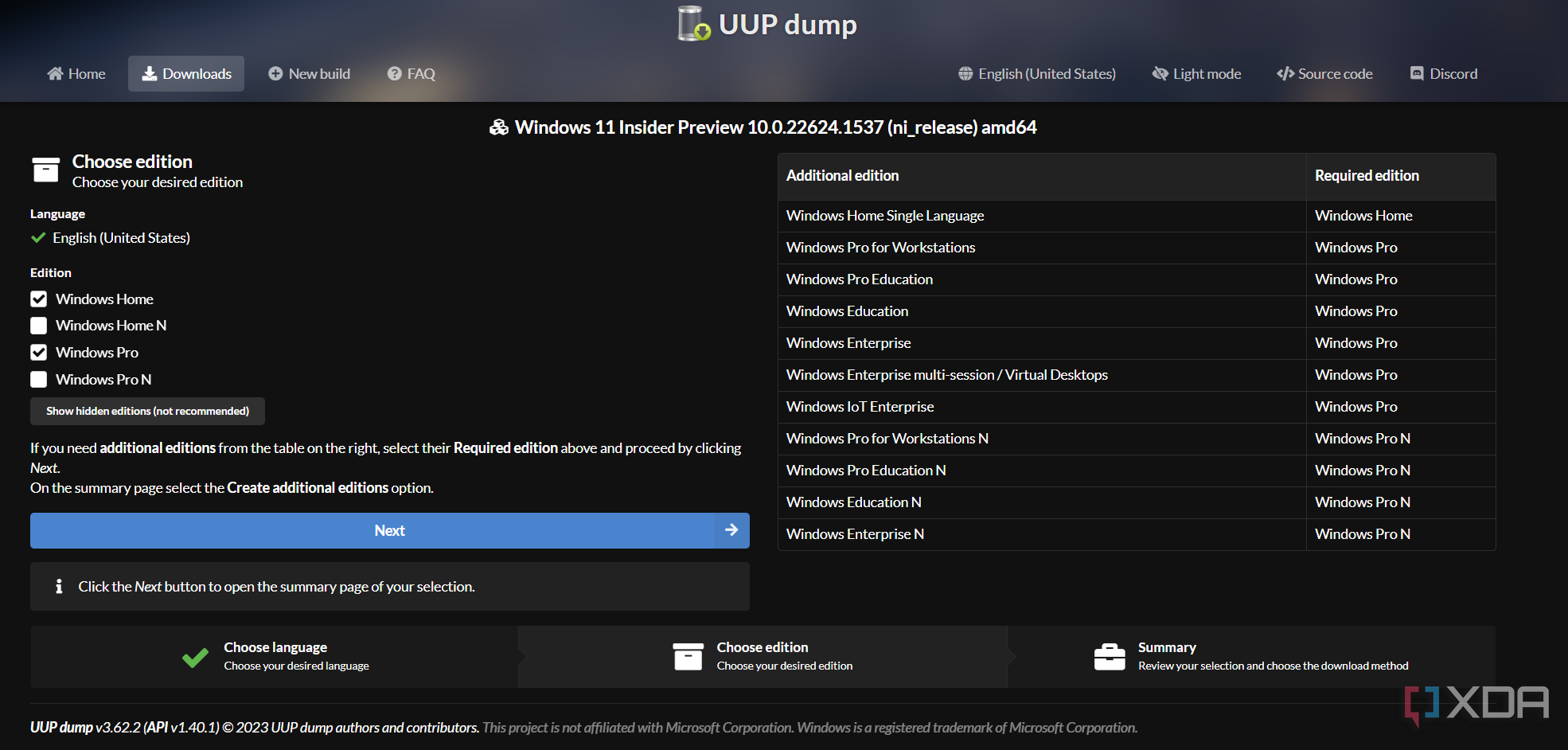Switch to Light mode

pyautogui.click(x=1196, y=73)
